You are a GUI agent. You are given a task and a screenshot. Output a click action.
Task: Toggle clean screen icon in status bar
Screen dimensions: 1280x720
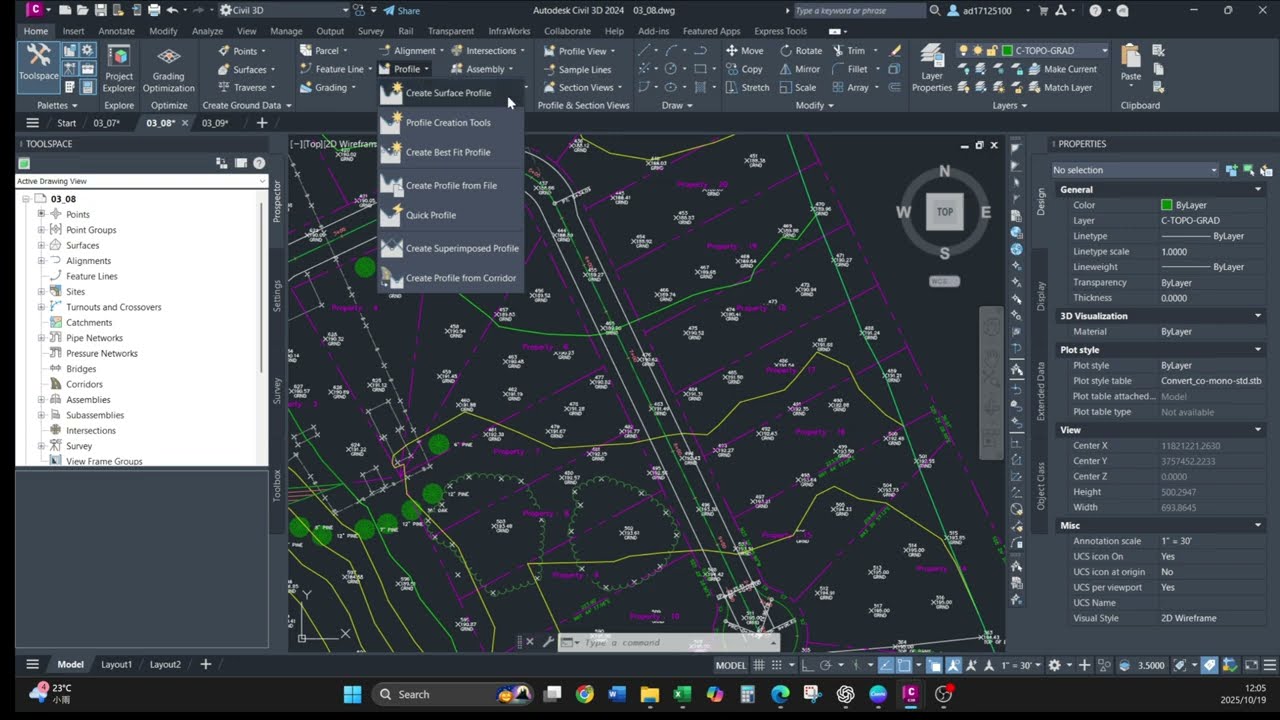coord(1251,665)
